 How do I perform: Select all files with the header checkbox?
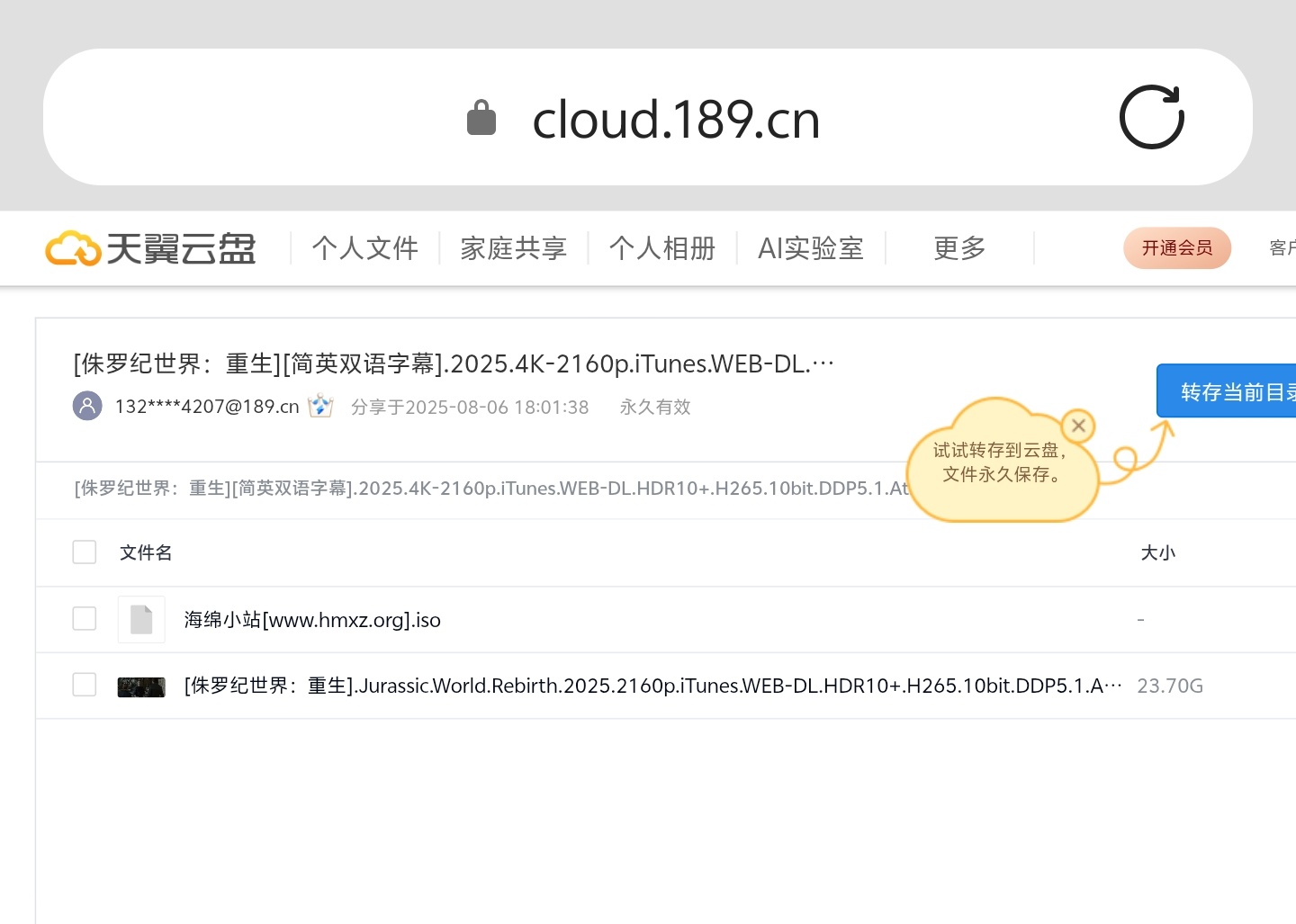85,552
